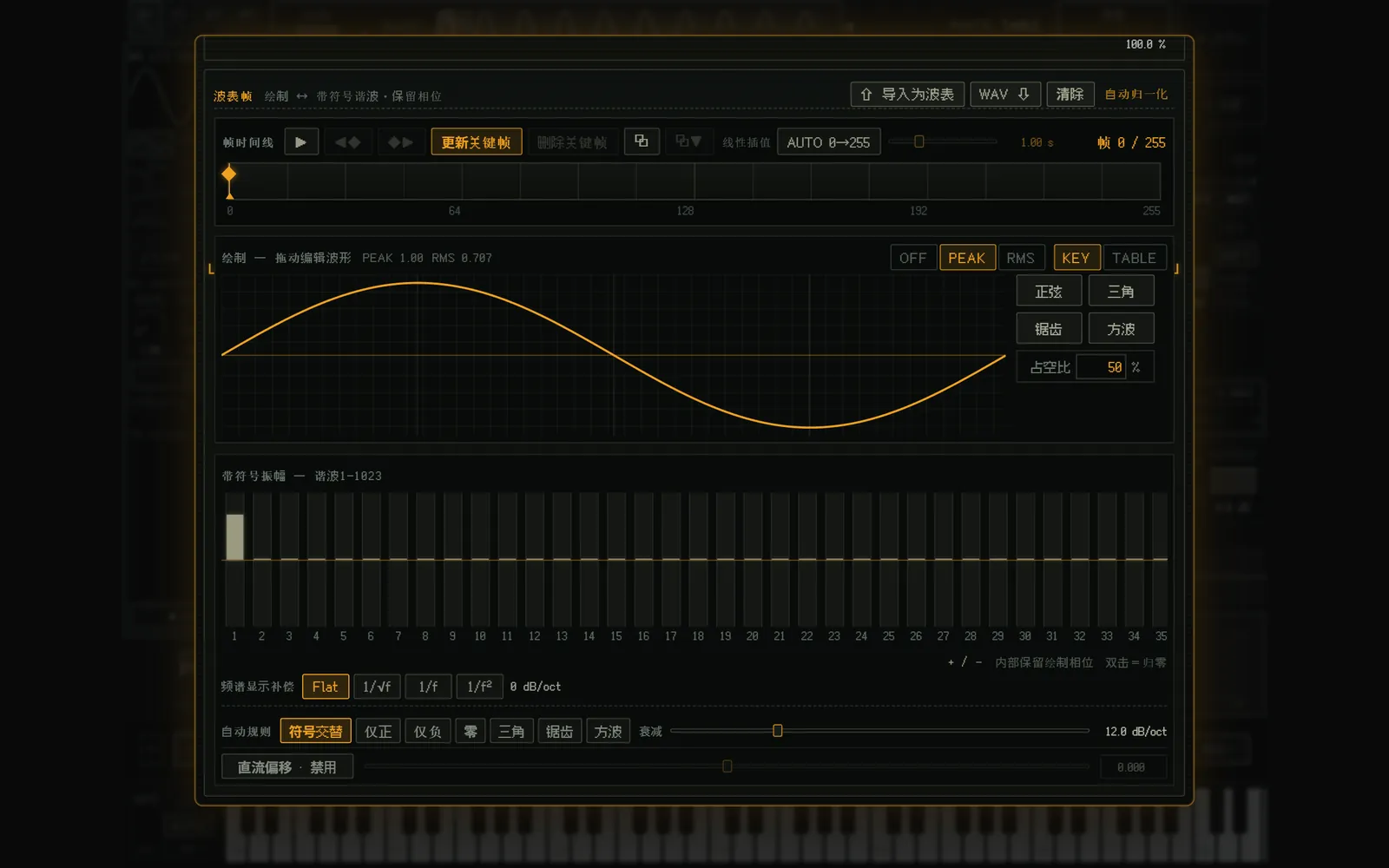The image size is (1389, 868).
Task: Choose 仅正 auto rule
Action: tap(378, 732)
